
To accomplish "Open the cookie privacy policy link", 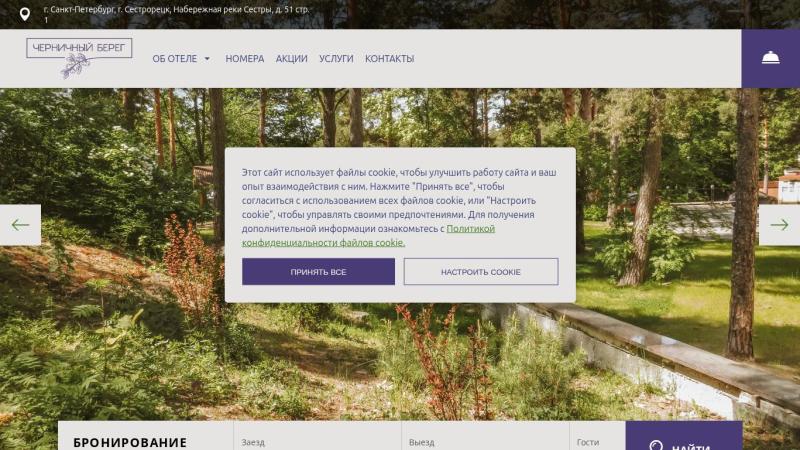I will [368, 236].
